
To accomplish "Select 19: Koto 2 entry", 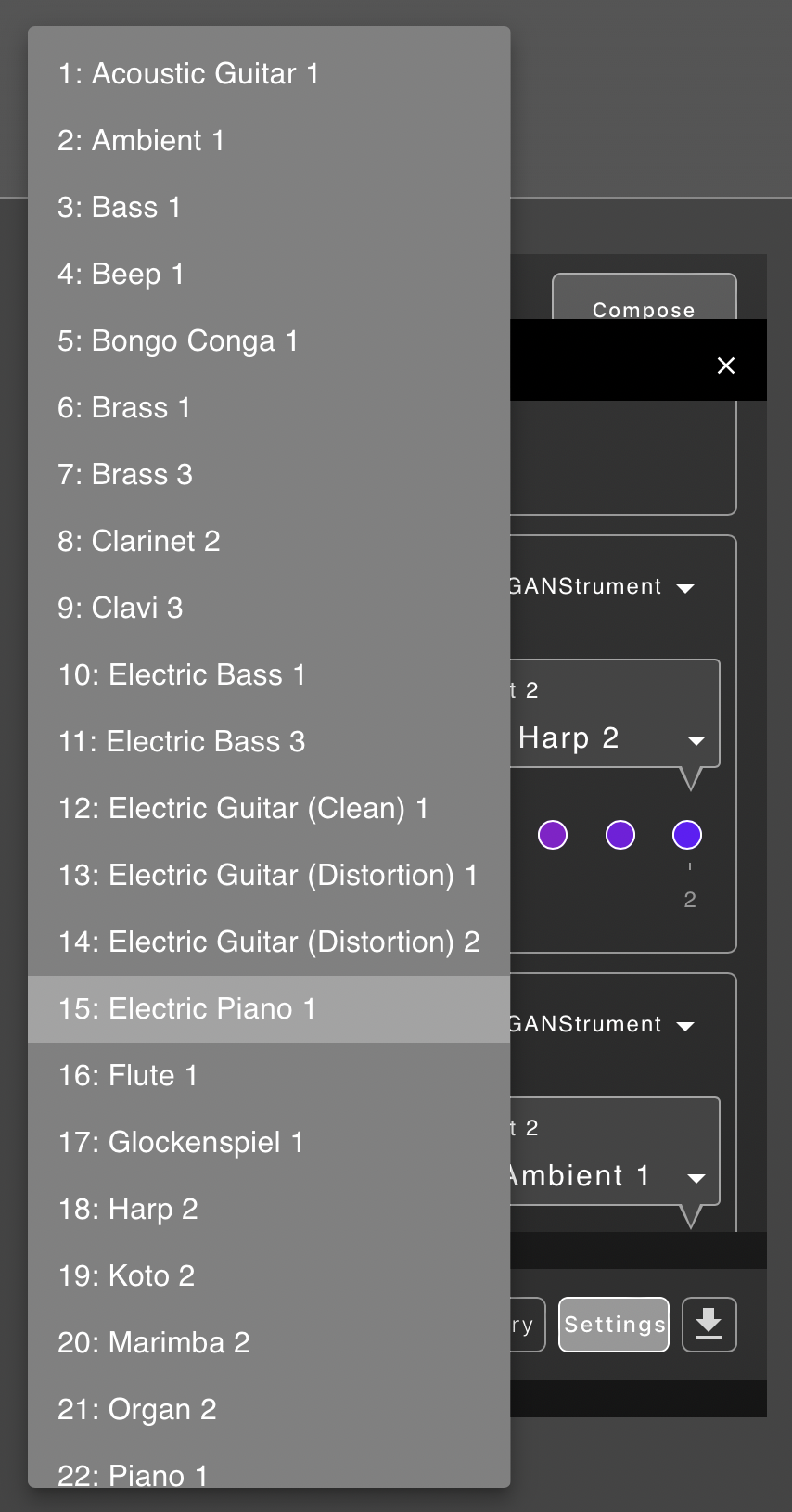I will pos(269,1276).
